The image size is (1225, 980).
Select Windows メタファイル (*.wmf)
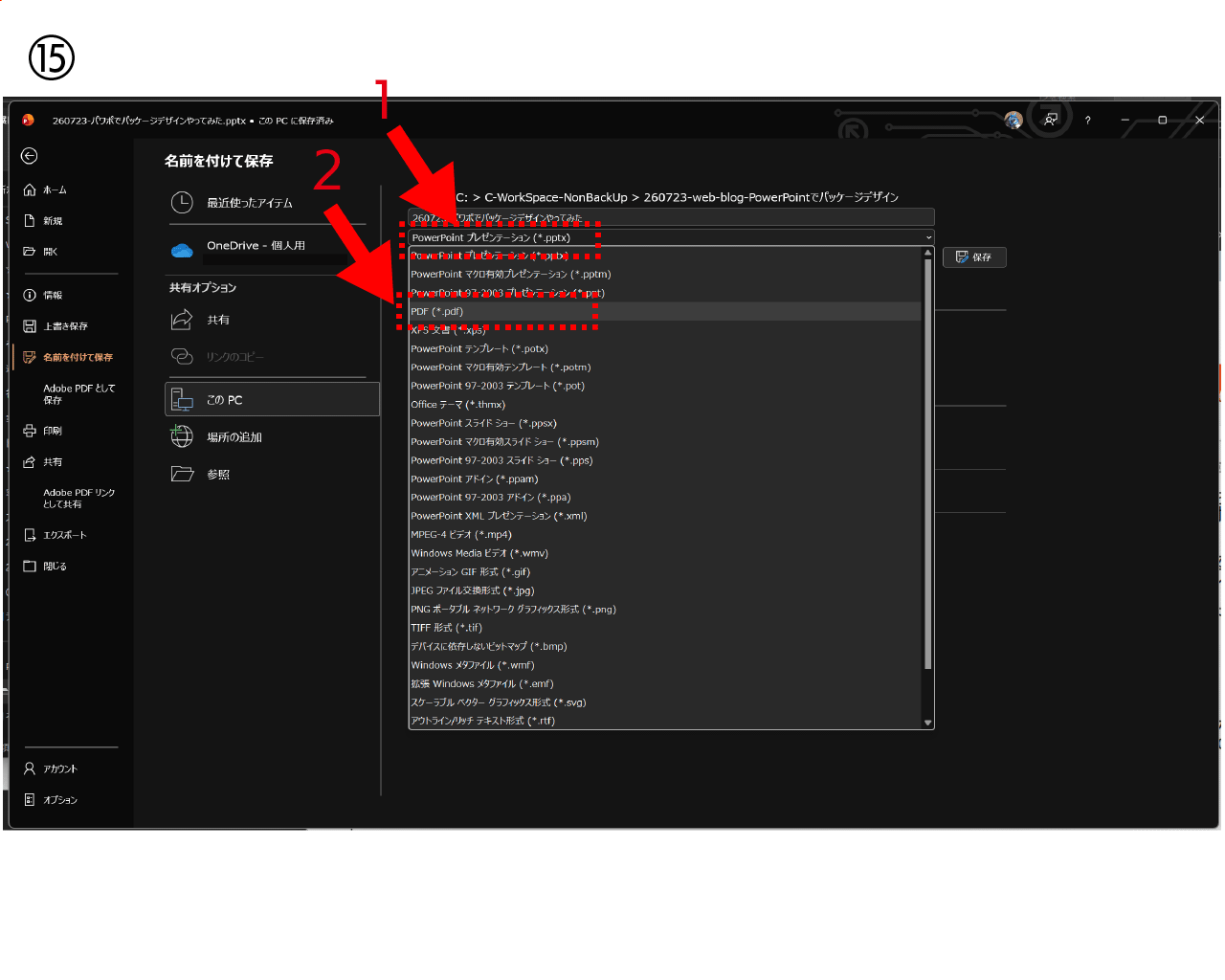(x=665, y=666)
